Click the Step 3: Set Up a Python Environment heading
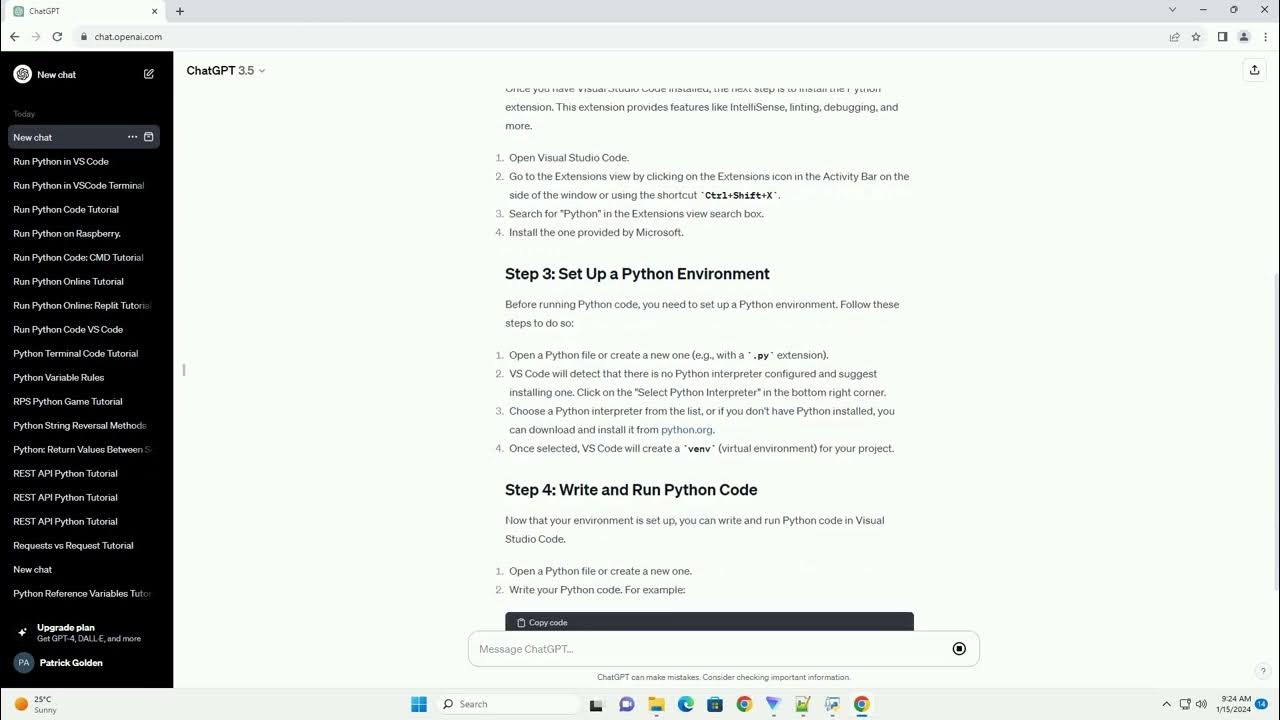This screenshot has width=1280, height=720. (x=637, y=274)
